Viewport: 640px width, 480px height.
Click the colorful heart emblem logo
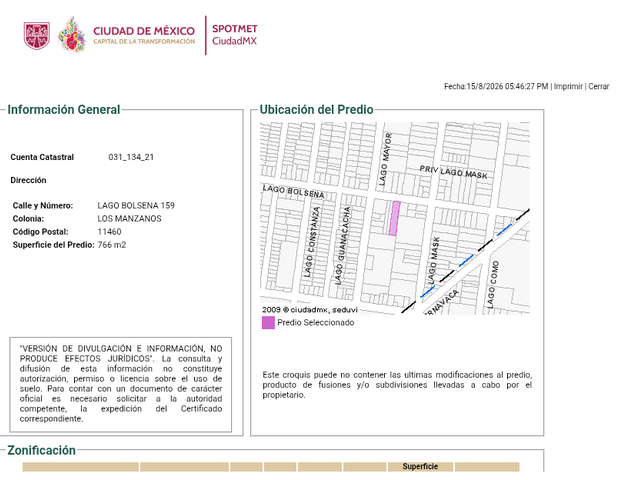(71, 35)
